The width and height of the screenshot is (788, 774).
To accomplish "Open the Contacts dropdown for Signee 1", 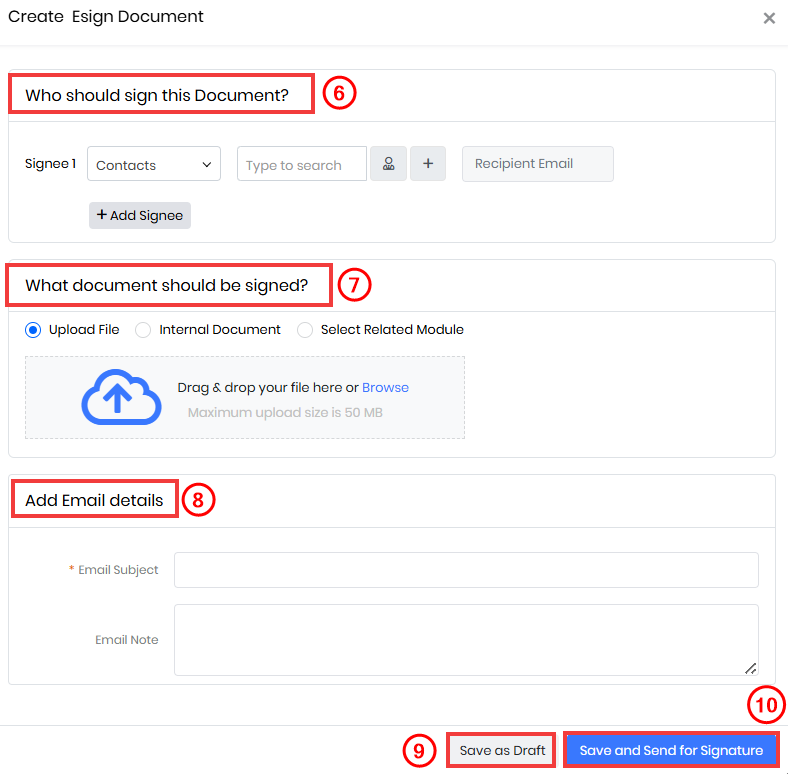I will pyautogui.click(x=154, y=164).
